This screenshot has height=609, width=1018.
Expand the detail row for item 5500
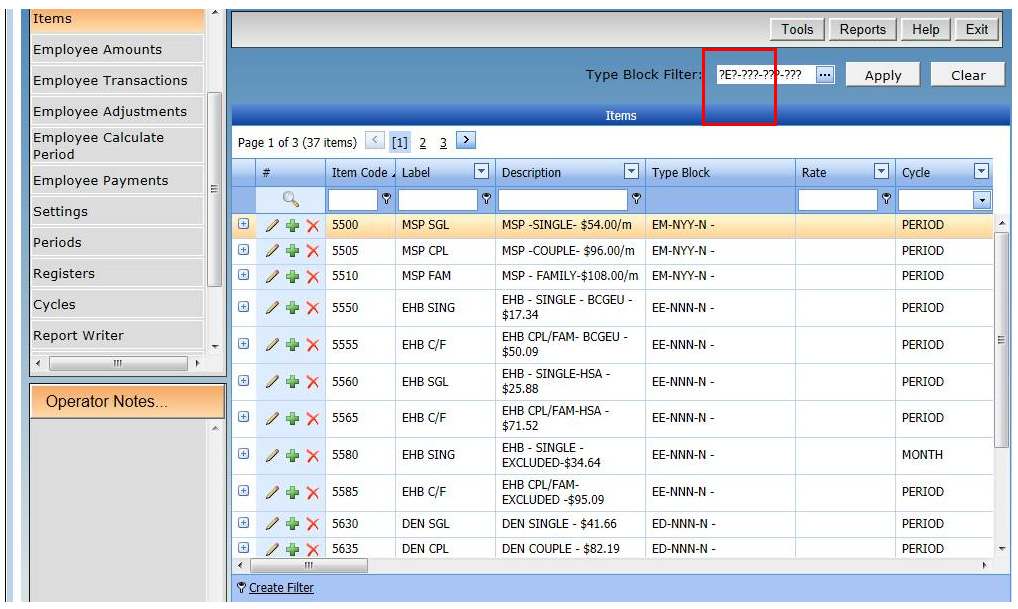pos(243,224)
